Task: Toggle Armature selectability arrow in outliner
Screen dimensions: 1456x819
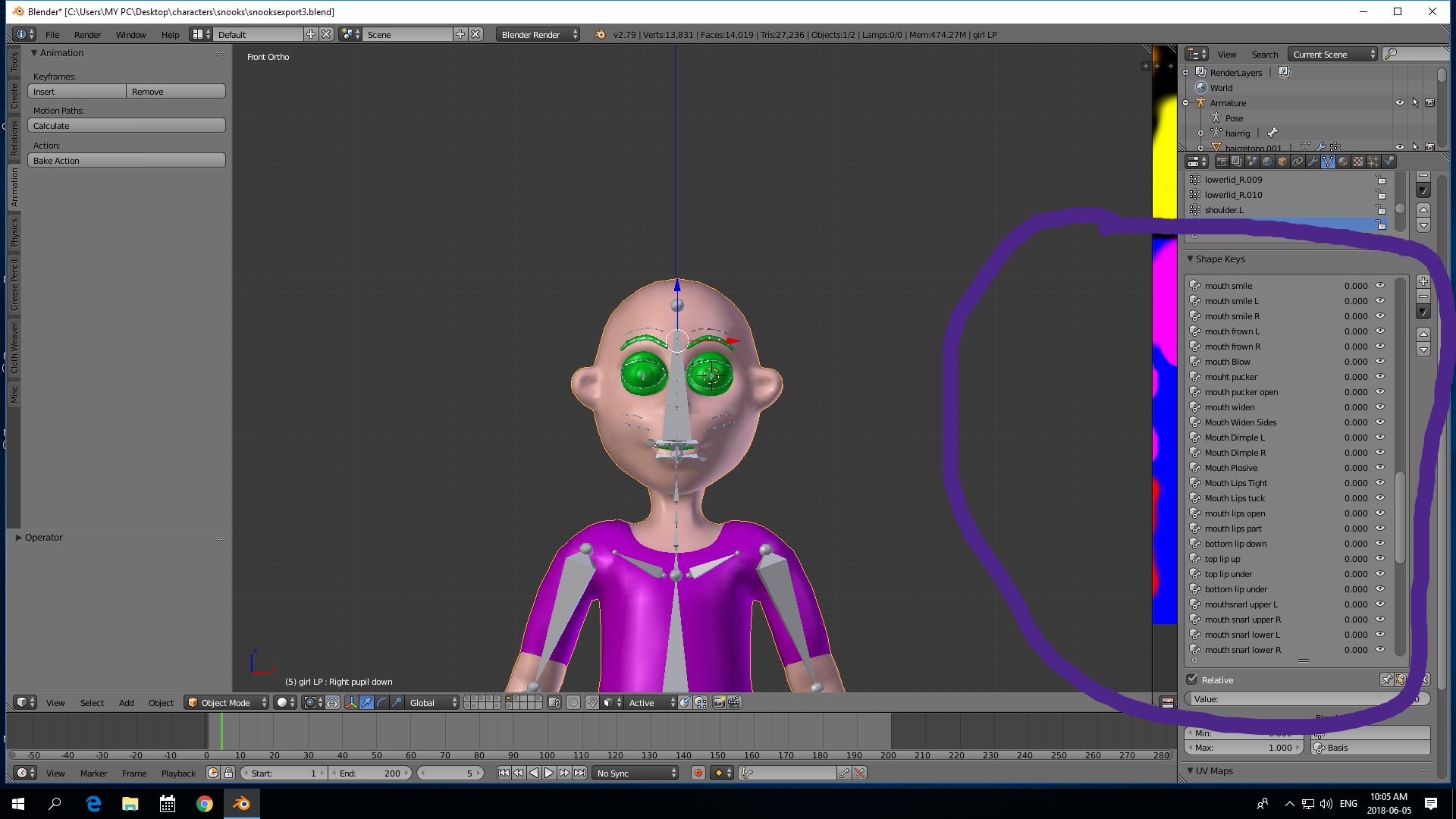Action: point(1415,103)
